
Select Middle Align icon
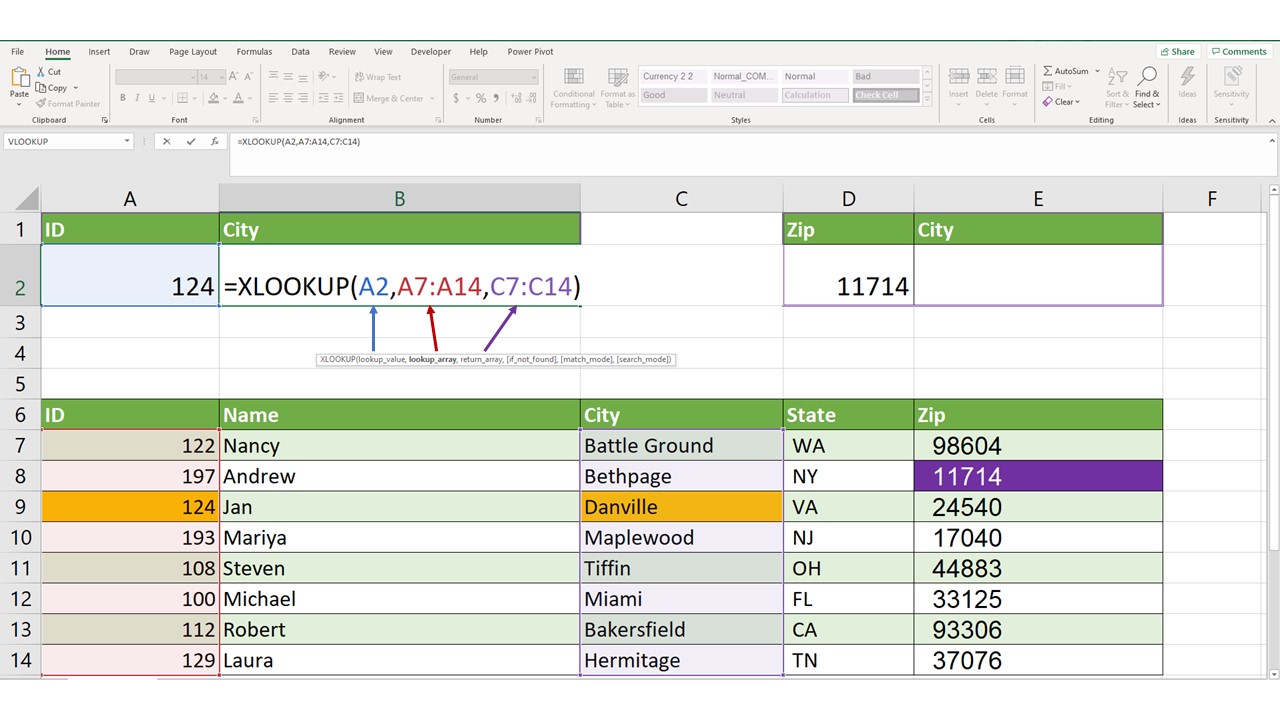[x=288, y=77]
